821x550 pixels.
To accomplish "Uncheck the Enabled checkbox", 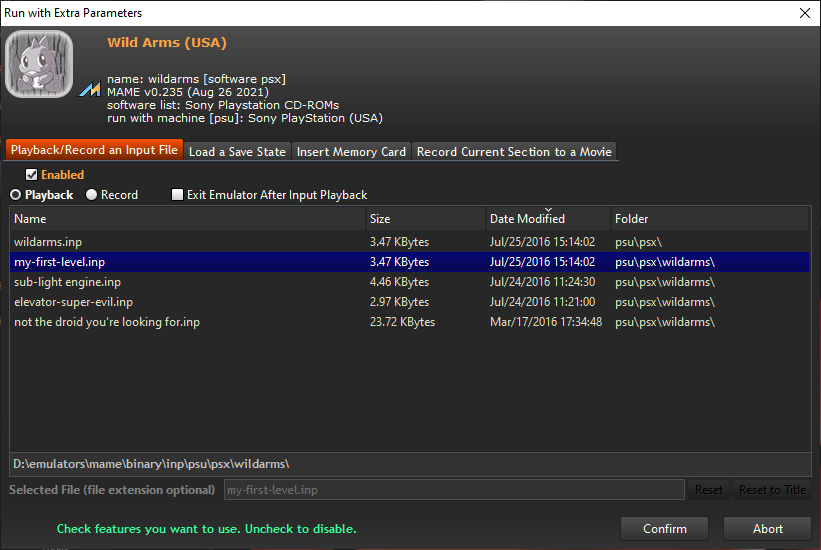I will [31, 175].
